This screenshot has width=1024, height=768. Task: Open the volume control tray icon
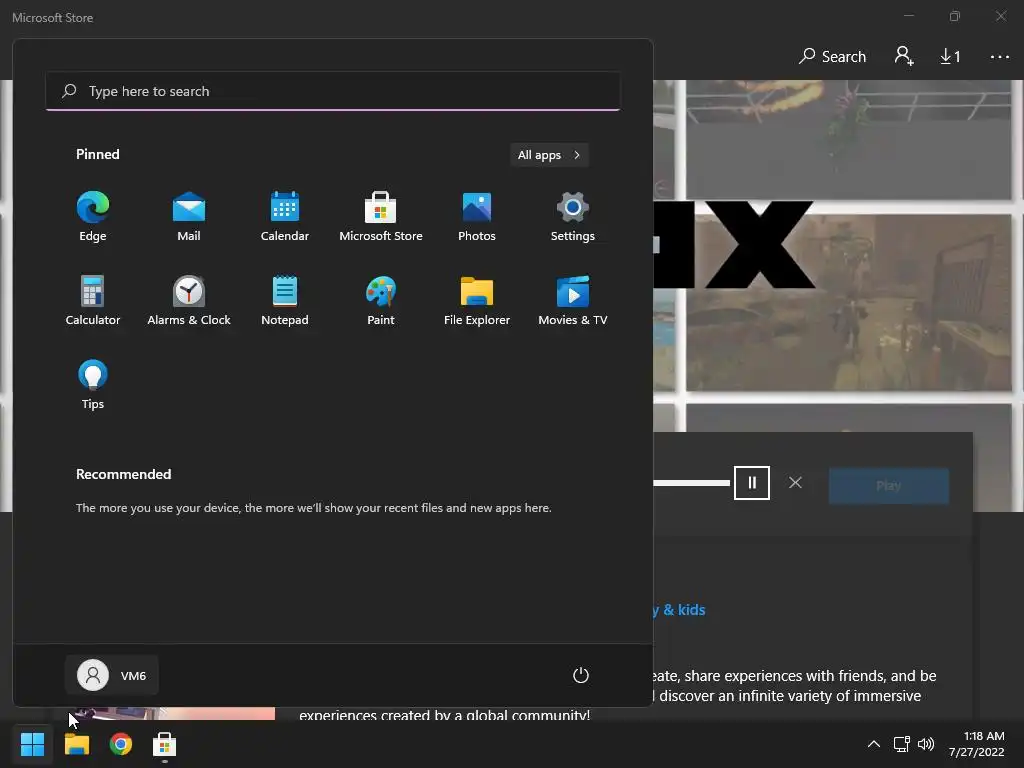(925, 744)
